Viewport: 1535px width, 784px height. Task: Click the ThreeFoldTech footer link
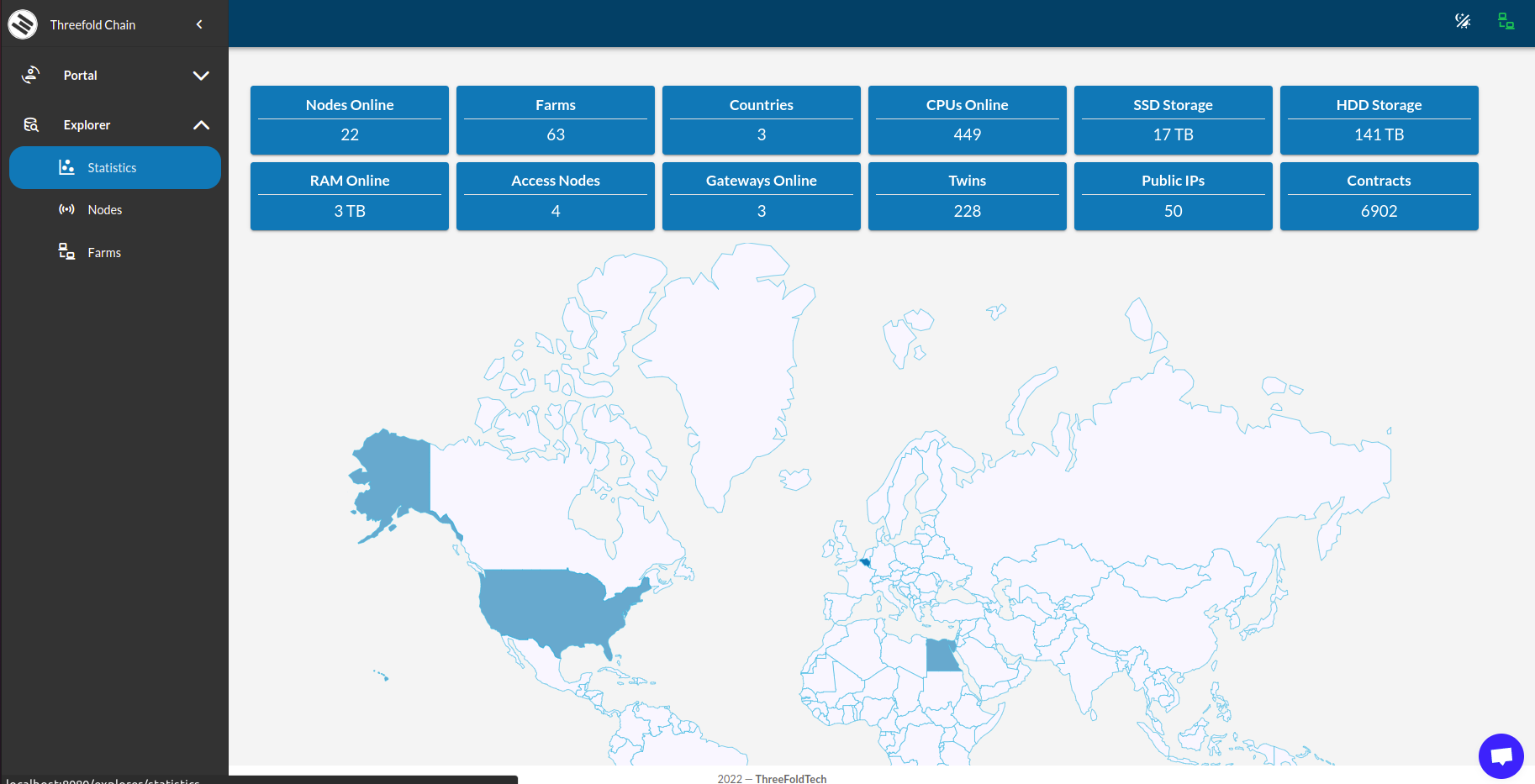[790, 779]
